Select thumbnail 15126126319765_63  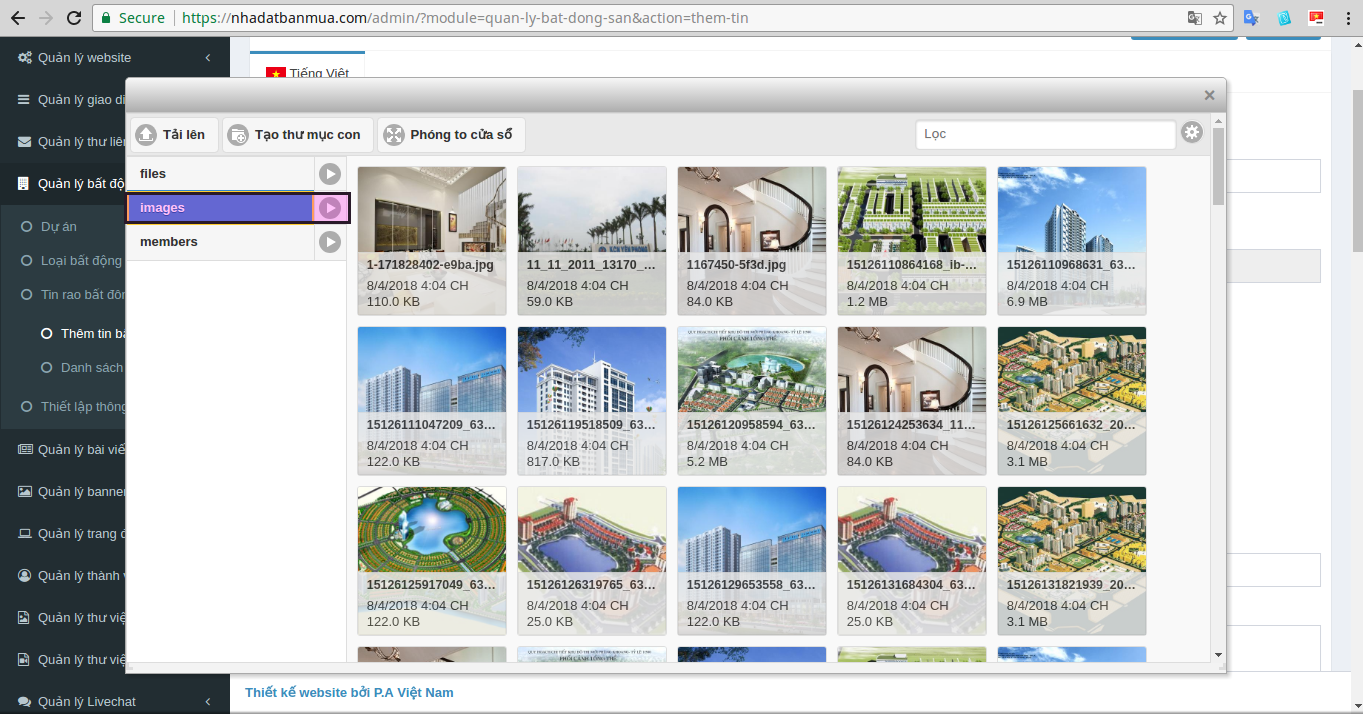tap(592, 561)
